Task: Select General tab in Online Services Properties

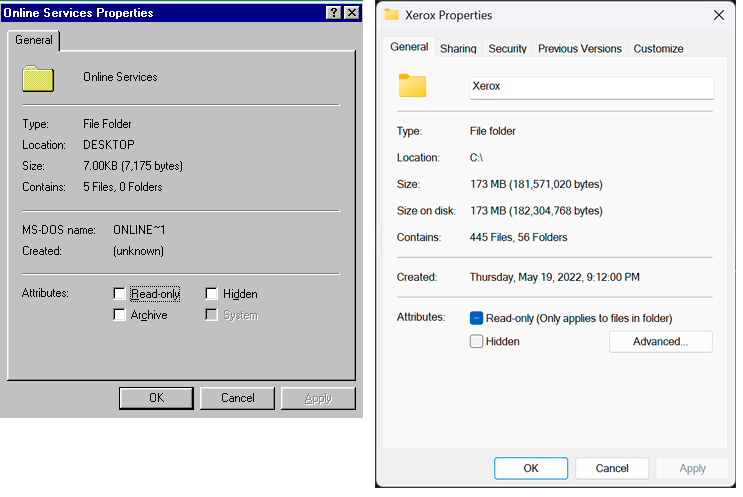Action: (x=34, y=40)
